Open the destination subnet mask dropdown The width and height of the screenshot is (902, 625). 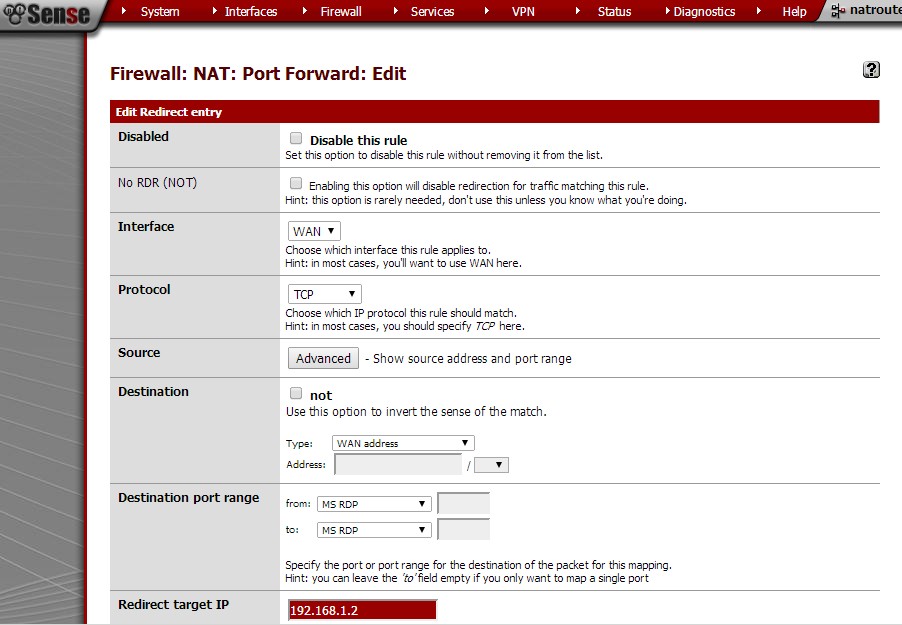(491, 465)
